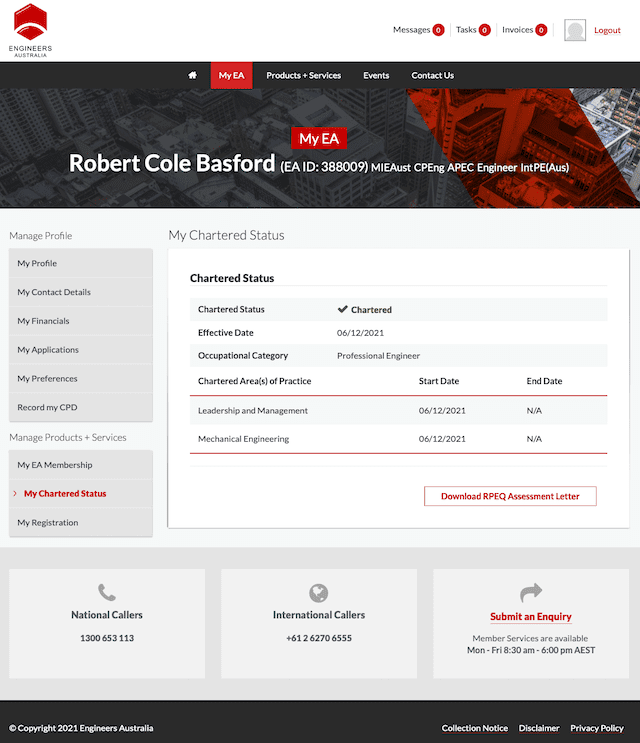Click Mon - Fri 8:30 am - 6:00 pm AEST text
This screenshot has width=640, height=743.
coord(531,650)
